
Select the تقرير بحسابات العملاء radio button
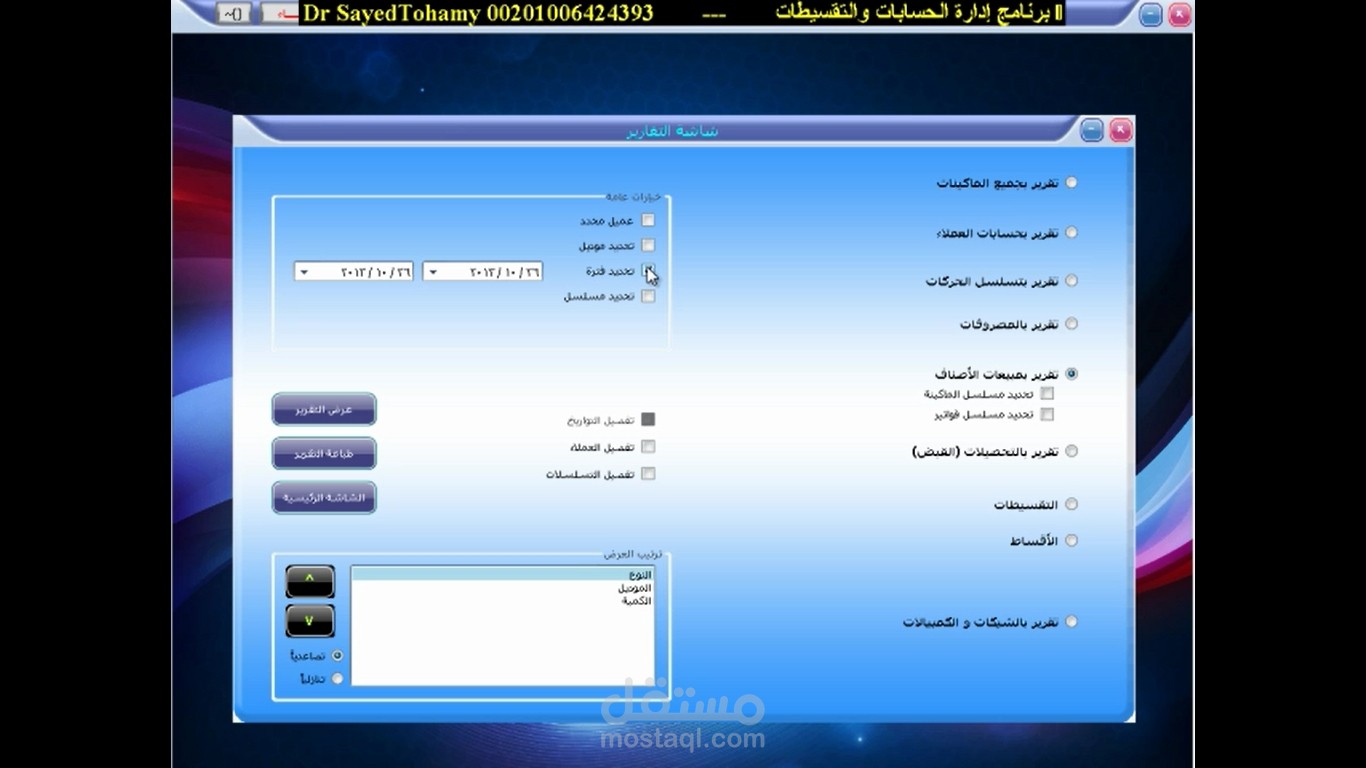coord(1071,232)
